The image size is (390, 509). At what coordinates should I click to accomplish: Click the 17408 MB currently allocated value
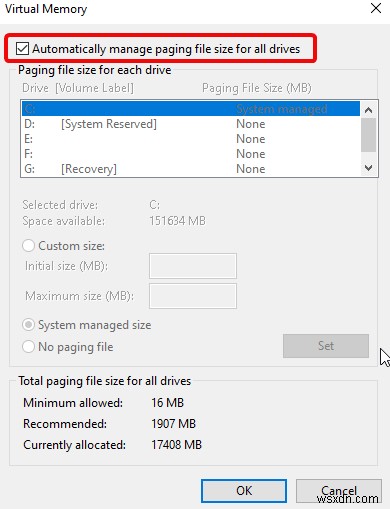point(177,445)
